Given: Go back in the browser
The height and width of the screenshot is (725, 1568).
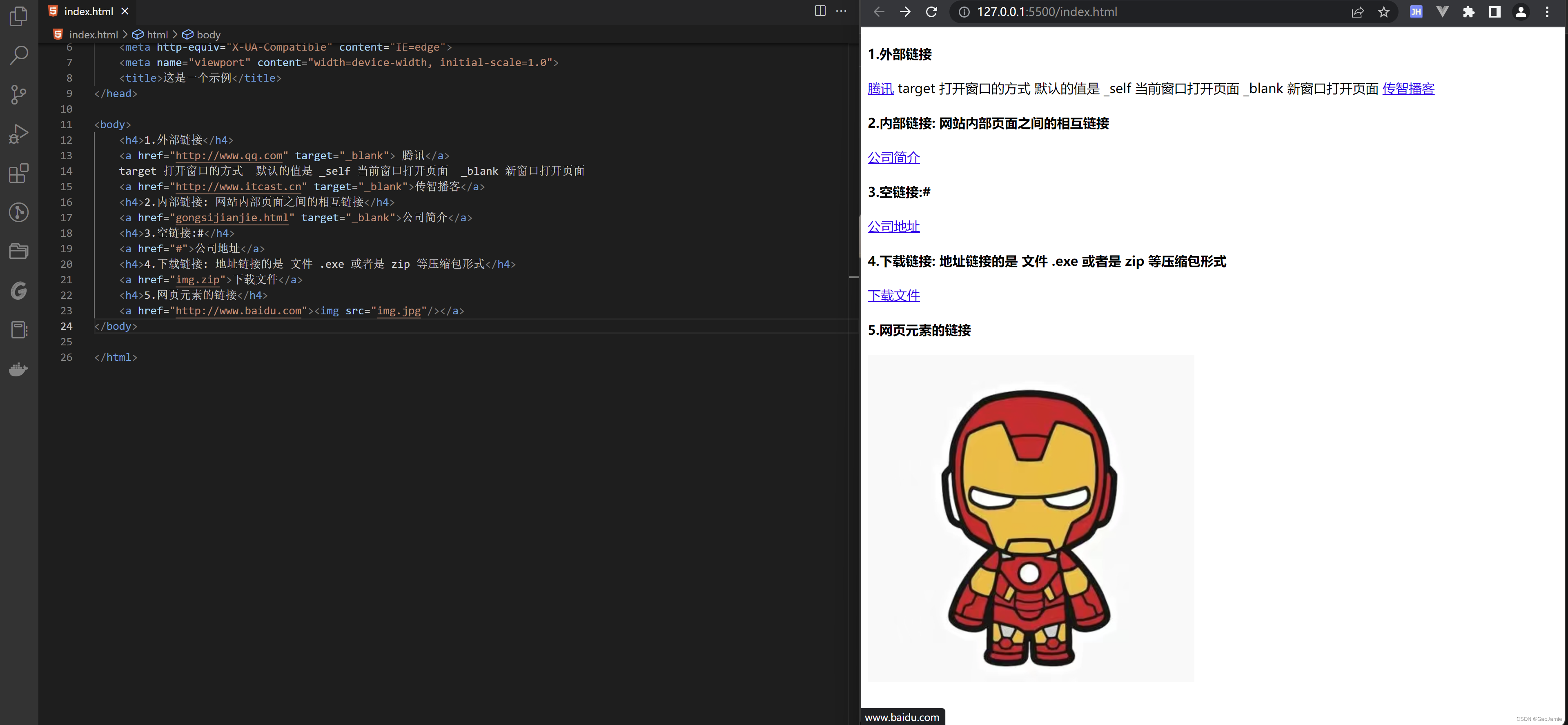Looking at the screenshot, I should tap(878, 11).
